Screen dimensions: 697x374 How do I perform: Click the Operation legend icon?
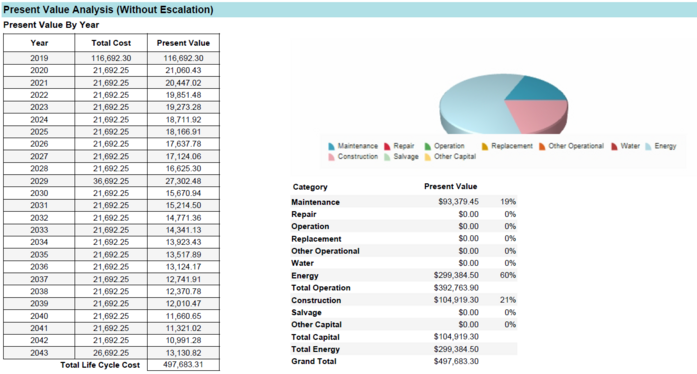coord(428,146)
